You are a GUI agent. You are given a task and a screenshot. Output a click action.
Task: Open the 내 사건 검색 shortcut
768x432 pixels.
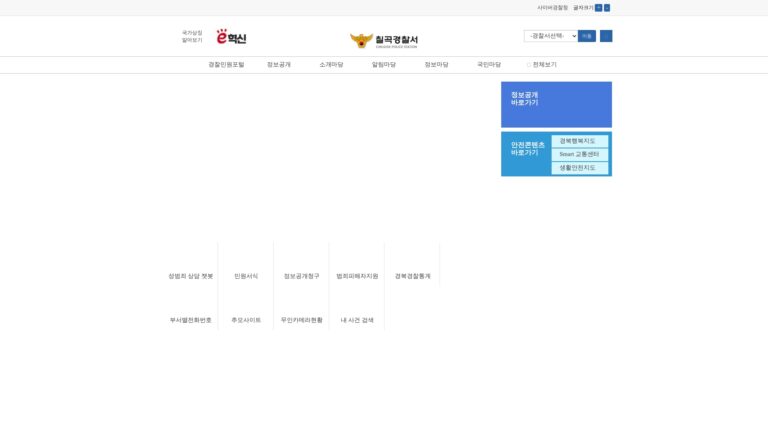[x=357, y=320]
